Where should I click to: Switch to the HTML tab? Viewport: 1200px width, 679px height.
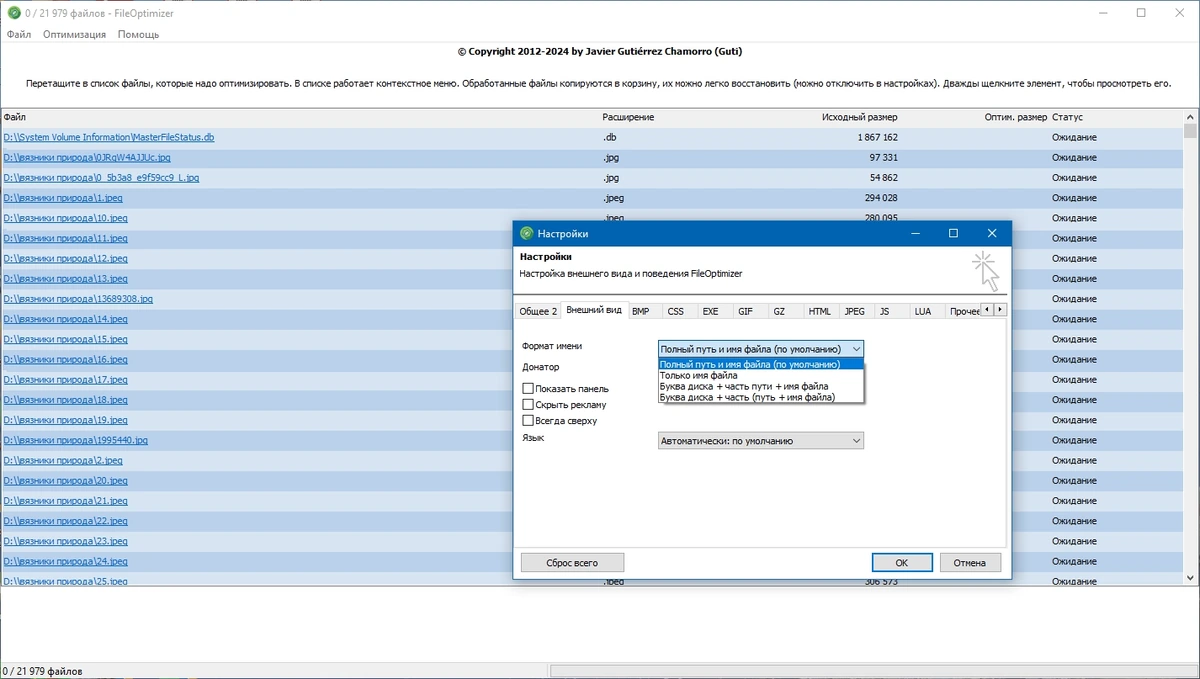[x=820, y=311]
